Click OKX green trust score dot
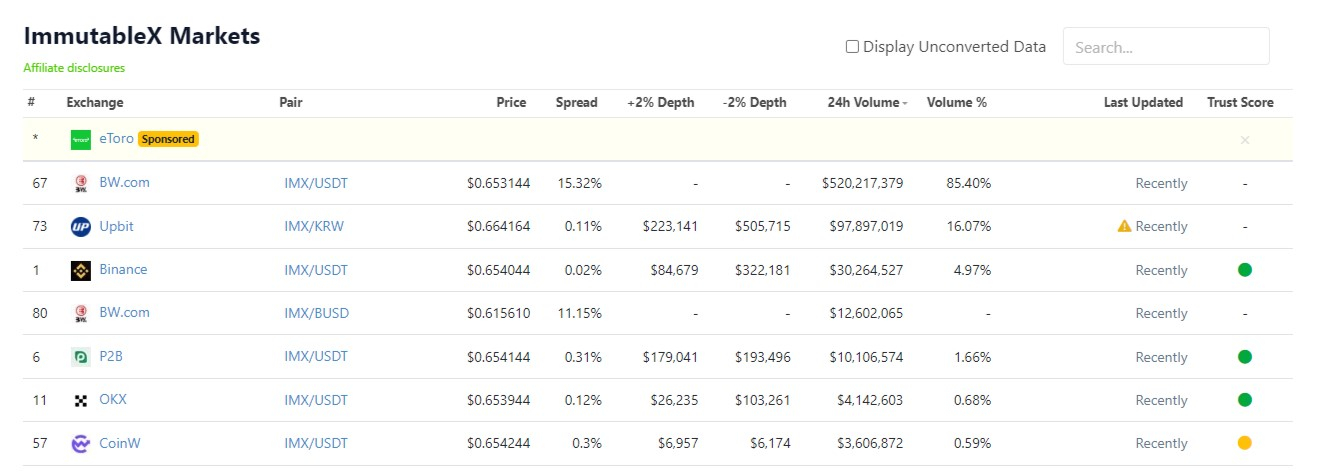Screen dimensions: 1325x475 click(x=1245, y=400)
